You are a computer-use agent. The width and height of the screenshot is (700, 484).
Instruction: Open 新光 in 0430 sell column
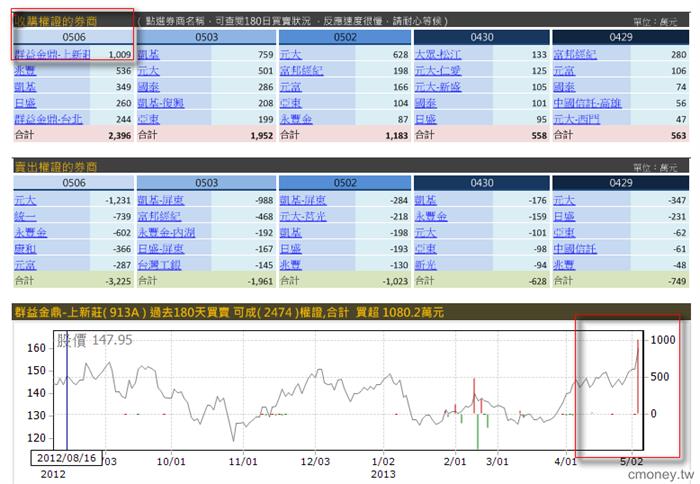click(424, 264)
